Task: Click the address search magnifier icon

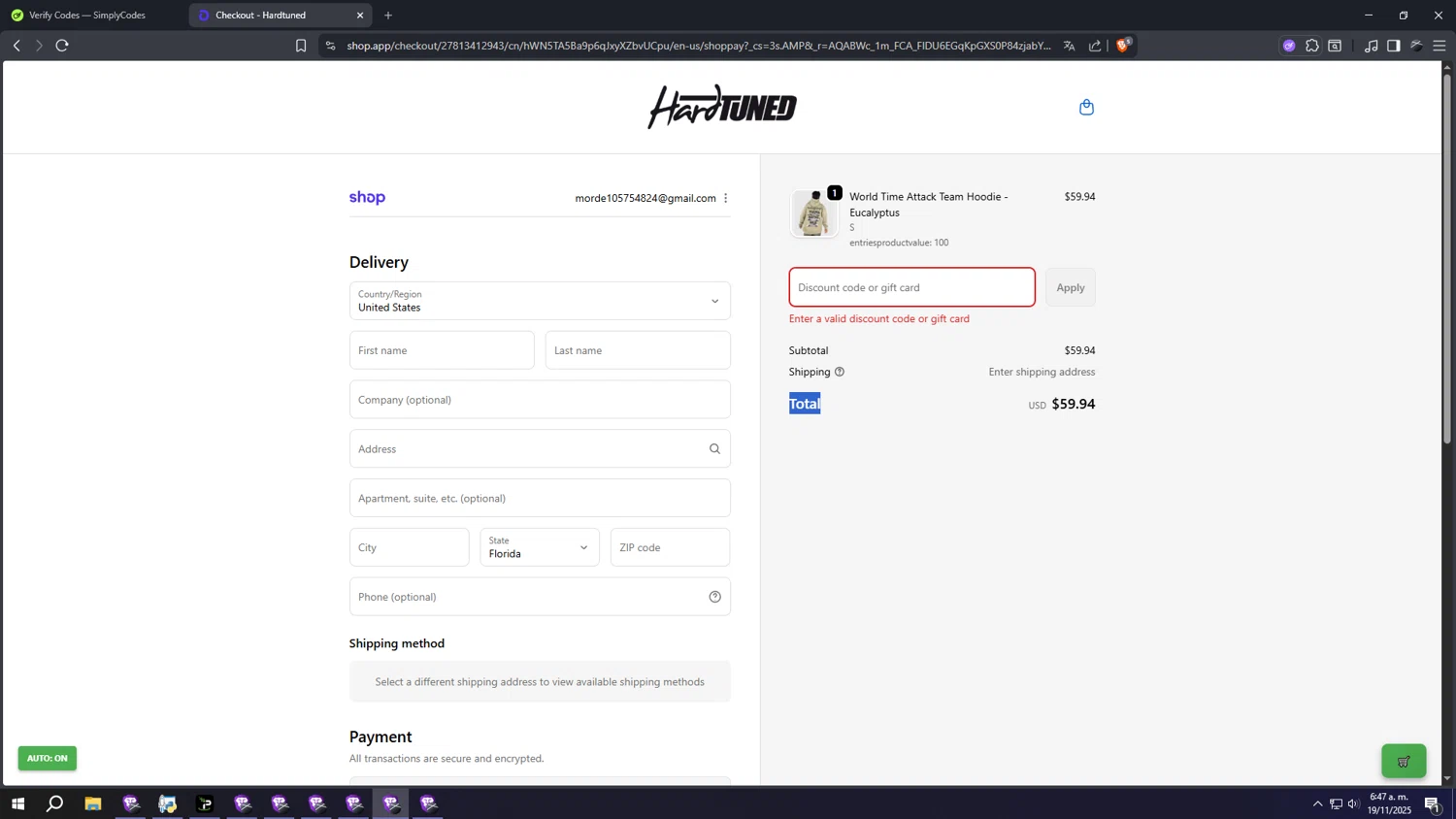Action: (x=714, y=448)
